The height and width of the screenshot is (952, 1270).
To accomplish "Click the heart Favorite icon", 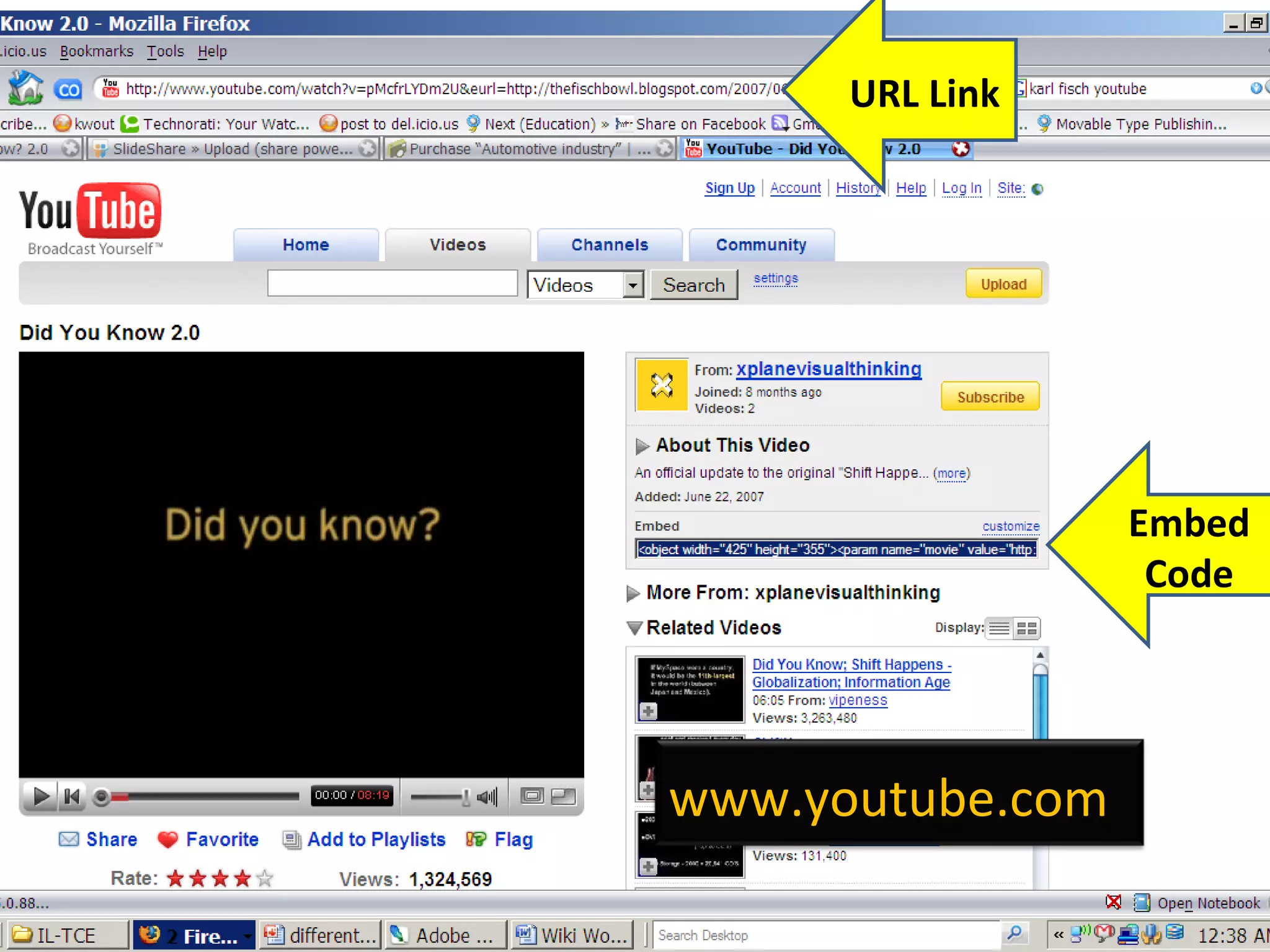I will (x=167, y=839).
